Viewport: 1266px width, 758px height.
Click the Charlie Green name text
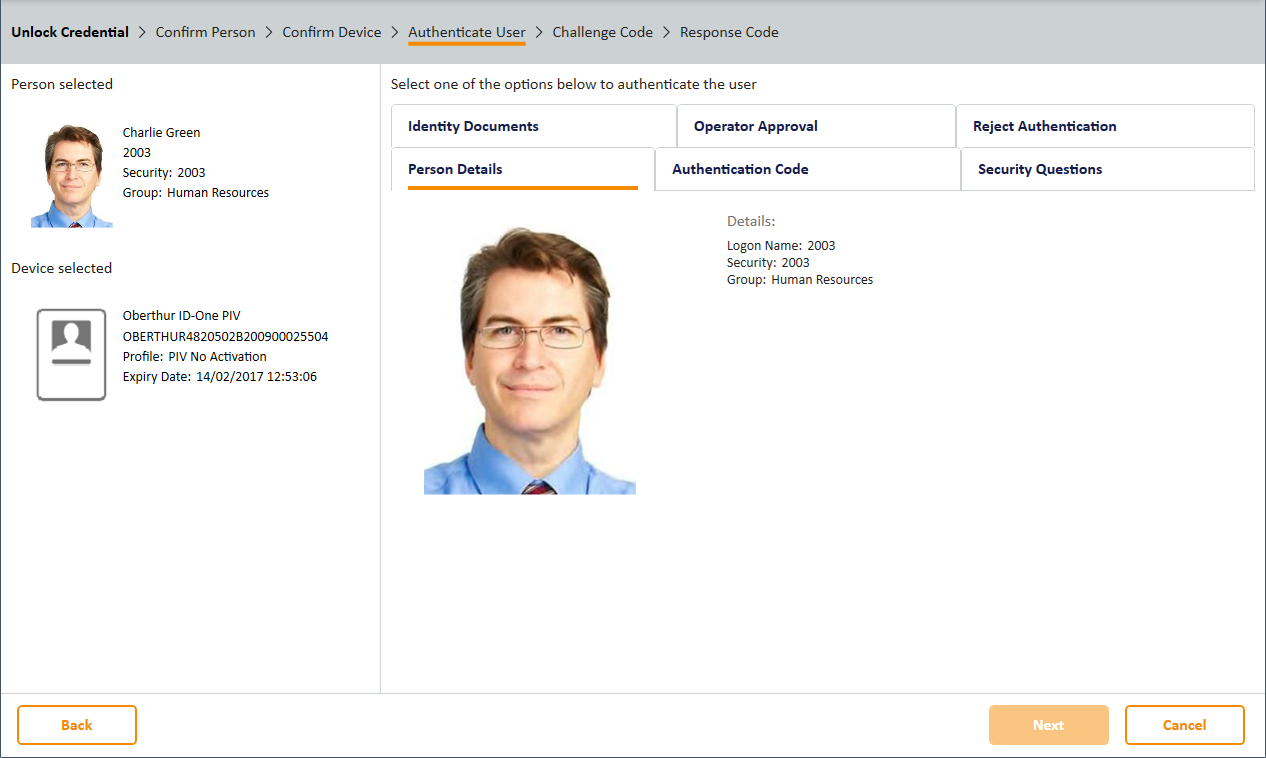(161, 132)
